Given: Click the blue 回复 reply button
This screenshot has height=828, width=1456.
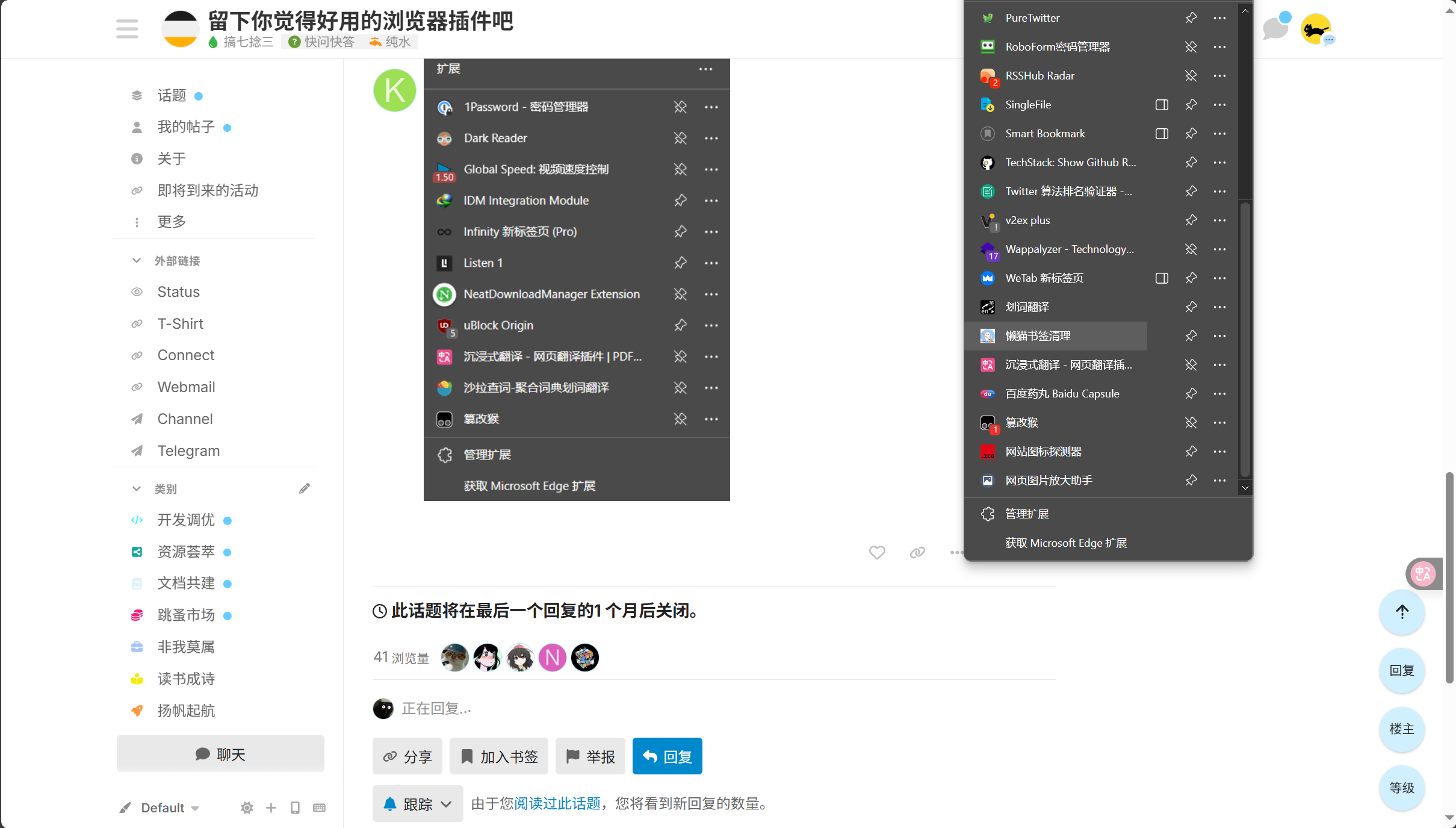Looking at the screenshot, I should (x=667, y=756).
